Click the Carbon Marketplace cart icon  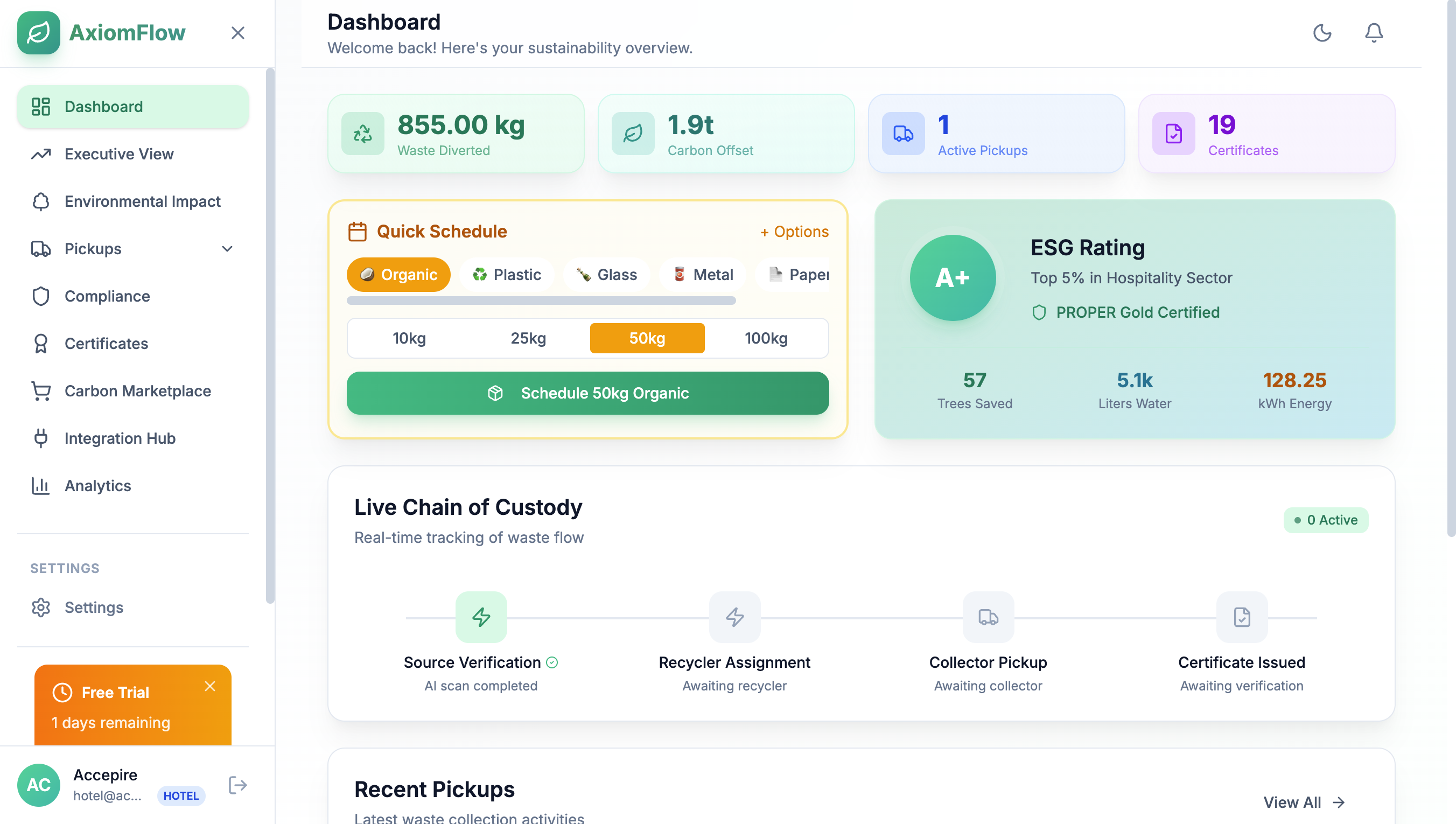41,391
